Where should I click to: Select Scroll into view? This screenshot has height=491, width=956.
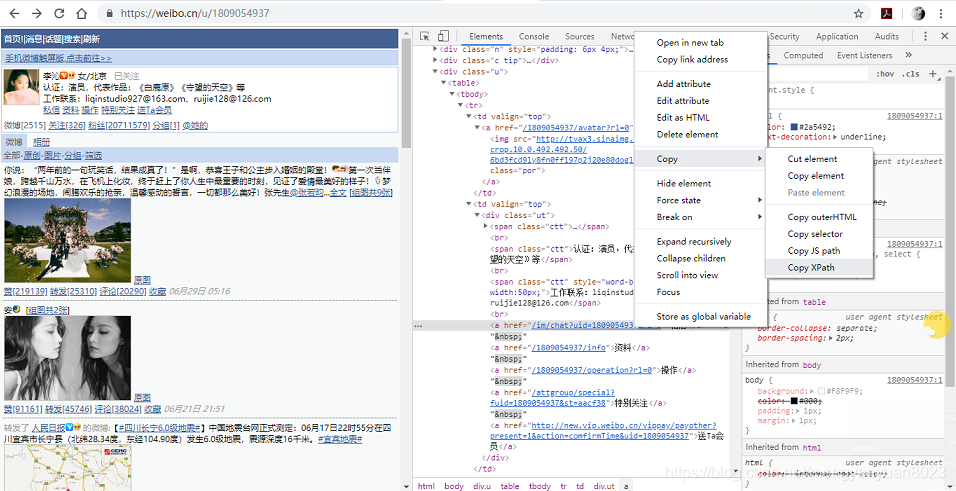[700, 275]
